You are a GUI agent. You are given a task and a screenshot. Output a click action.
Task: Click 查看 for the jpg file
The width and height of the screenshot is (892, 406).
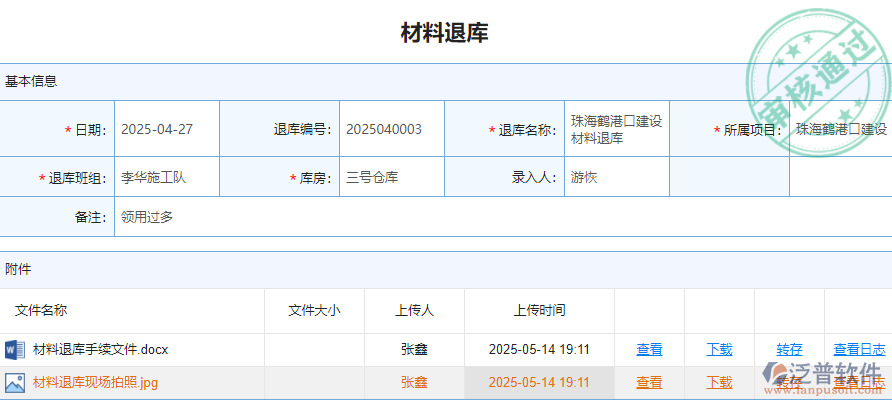(649, 382)
